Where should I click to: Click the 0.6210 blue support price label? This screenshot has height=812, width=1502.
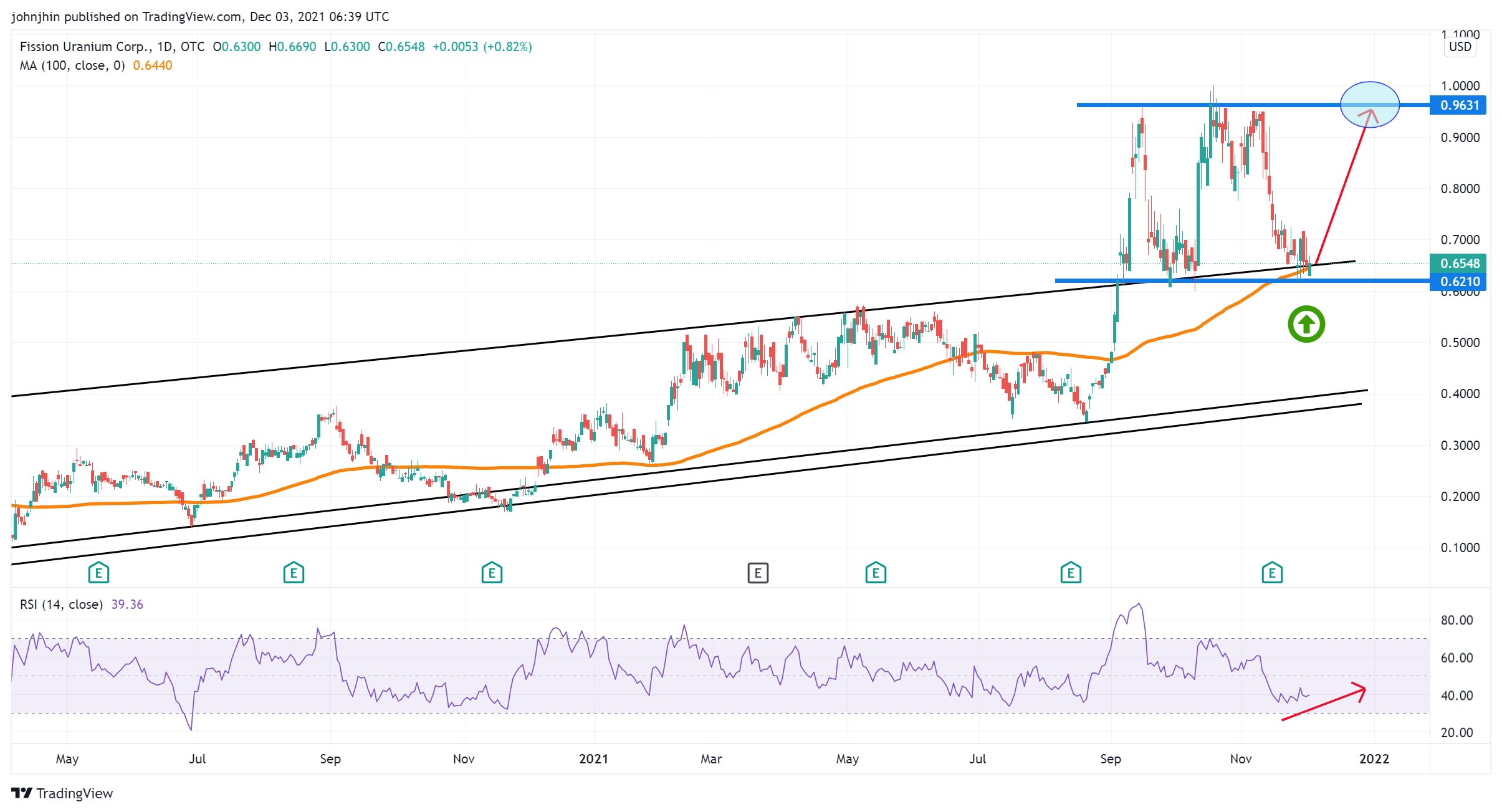tap(1459, 282)
